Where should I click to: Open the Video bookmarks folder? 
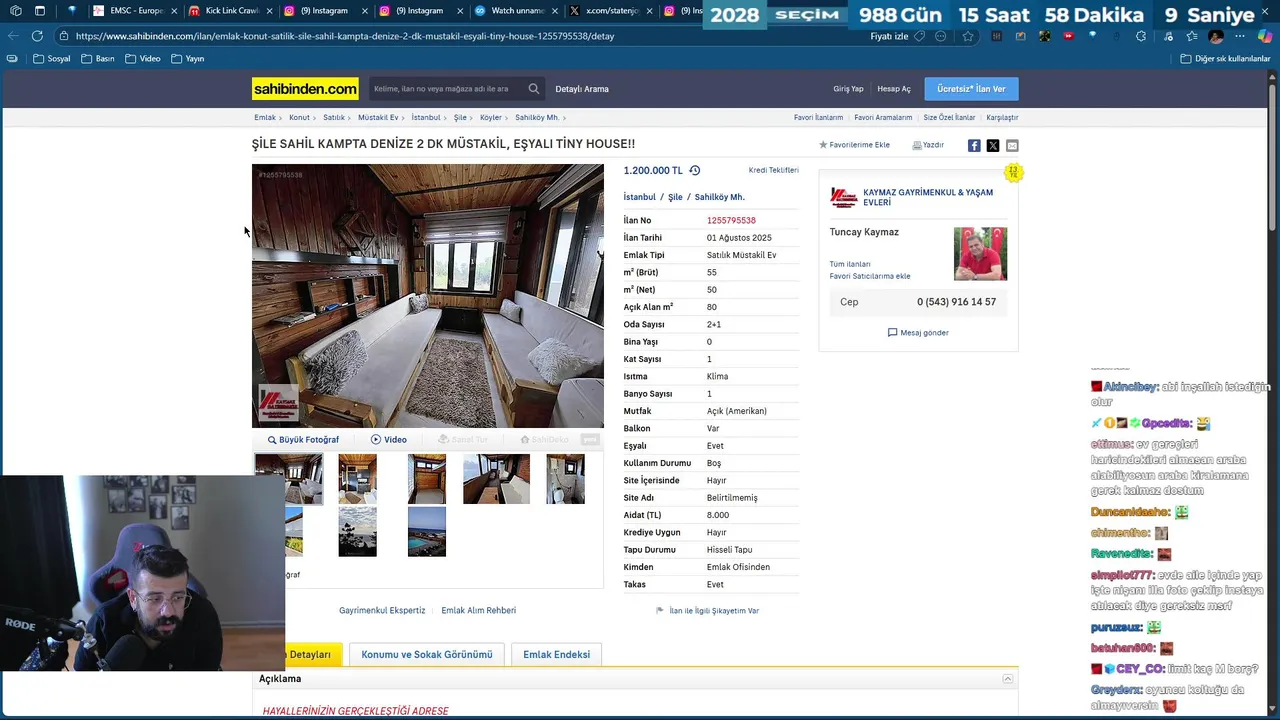pyautogui.click(x=143, y=59)
